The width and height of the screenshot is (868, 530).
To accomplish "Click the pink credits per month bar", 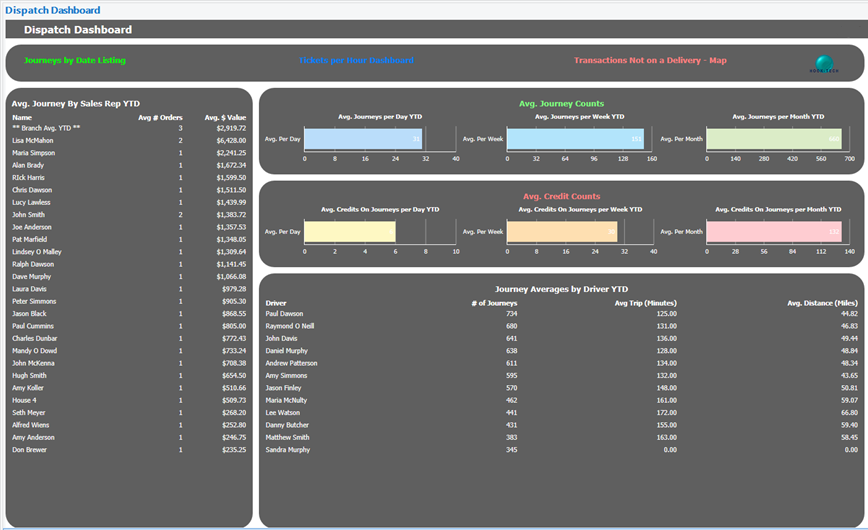I will pyautogui.click(x=774, y=232).
